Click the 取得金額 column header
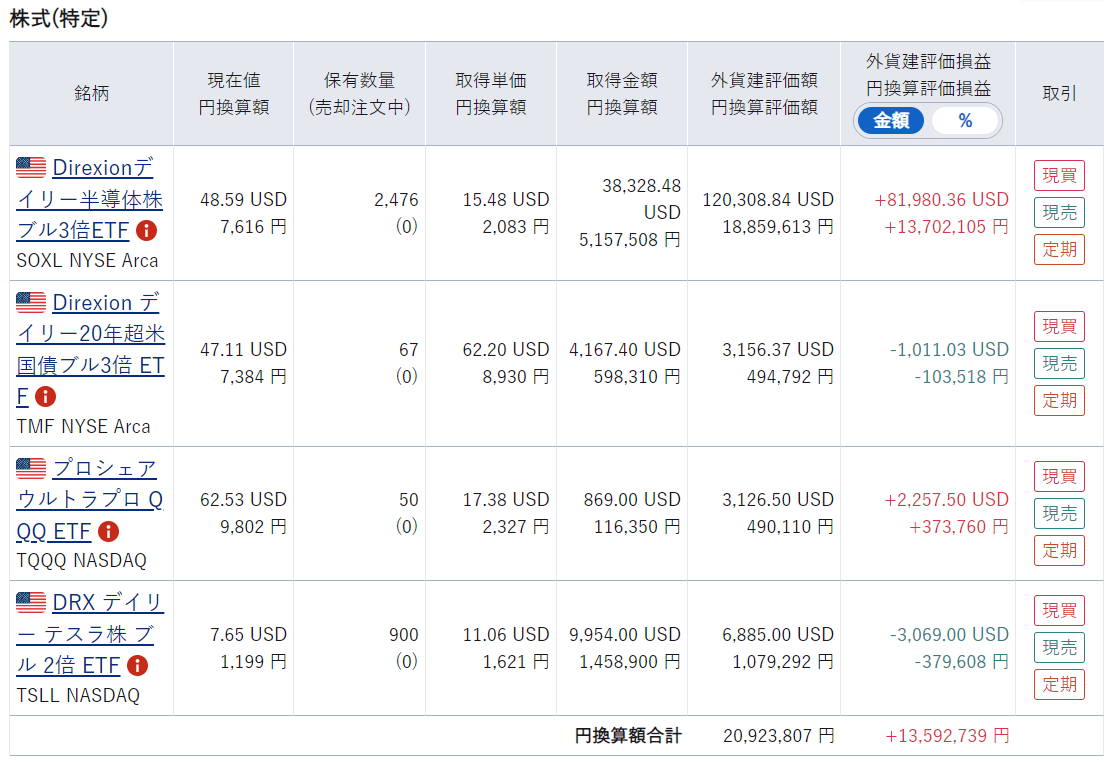Image resolution: width=1108 pixels, height=762 pixels. 623,93
